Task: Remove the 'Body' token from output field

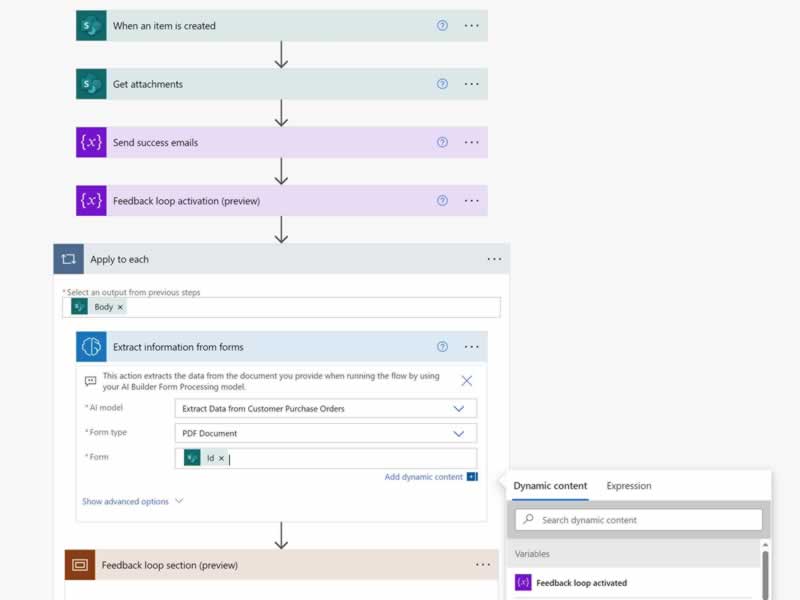Action: point(120,307)
